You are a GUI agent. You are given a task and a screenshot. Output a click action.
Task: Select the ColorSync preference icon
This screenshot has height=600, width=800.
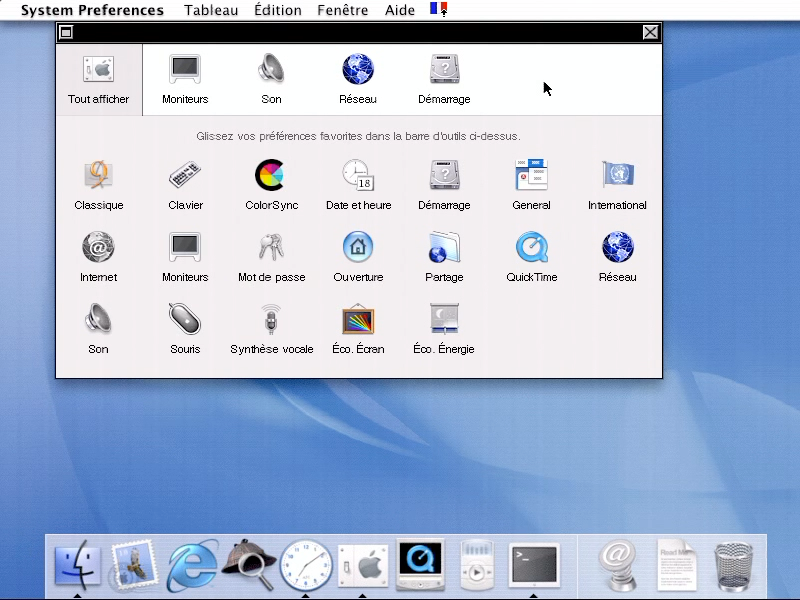tap(271, 185)
